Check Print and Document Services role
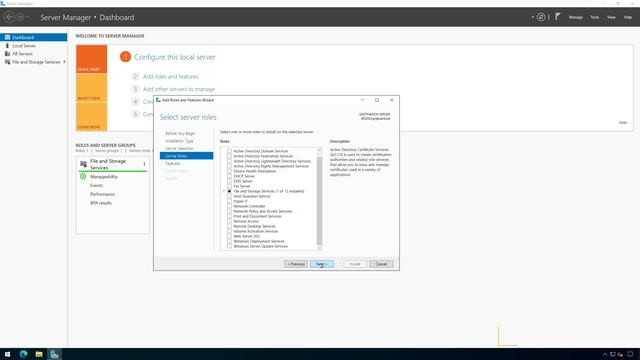640x360 pixels. [x=229, y=216]
